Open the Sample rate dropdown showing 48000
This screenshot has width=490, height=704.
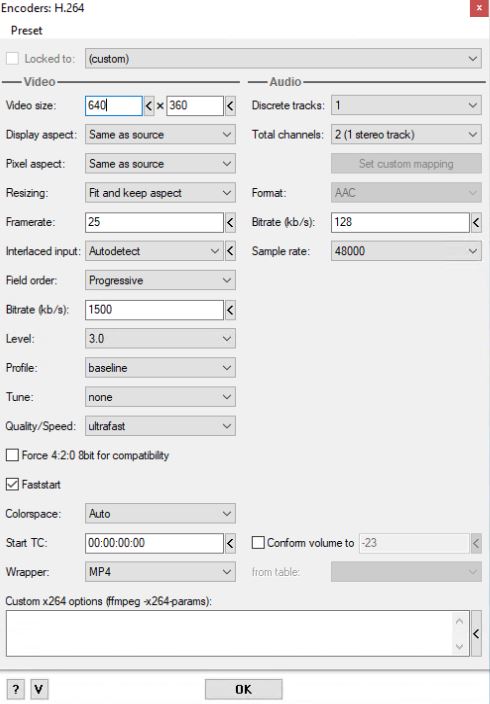[x=406, y=251]
